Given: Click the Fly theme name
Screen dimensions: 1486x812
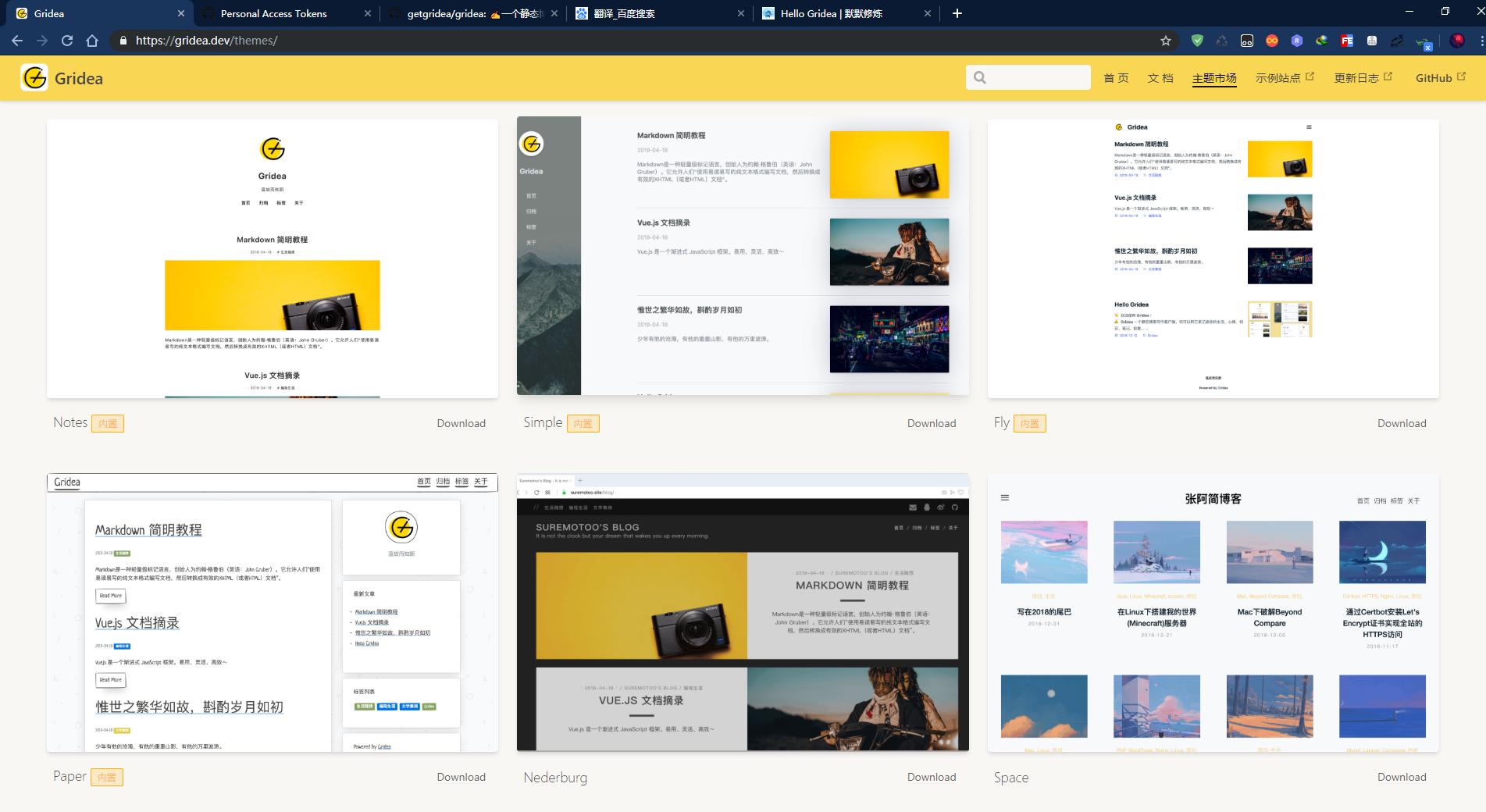Looking at the screenshot, I should coord(1002,422).
